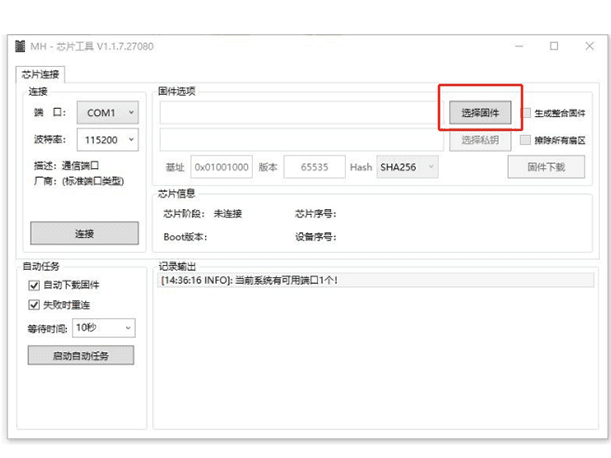Open the 等待时间 10秒 dropdown
This screenshot has width=611, height=458.
pyautogui.click(x=104, y=327)
